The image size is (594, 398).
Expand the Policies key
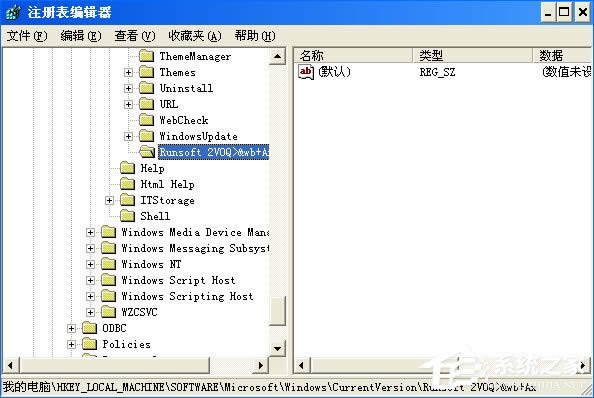coord(72,344)
